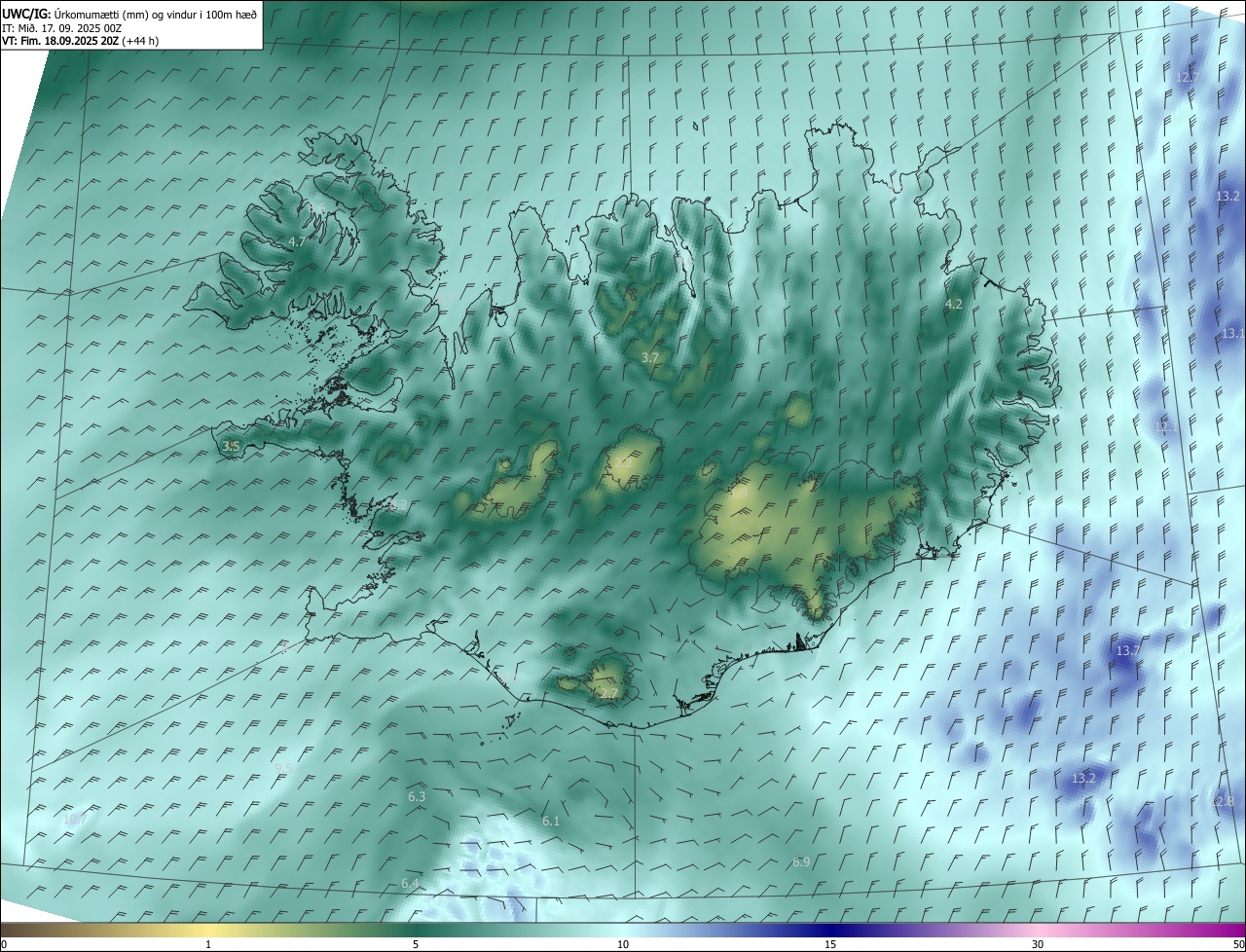1246x952 pixels.
Task: Click the 10.7 value label in the southwest sea
Action: (x=75, y=821)
